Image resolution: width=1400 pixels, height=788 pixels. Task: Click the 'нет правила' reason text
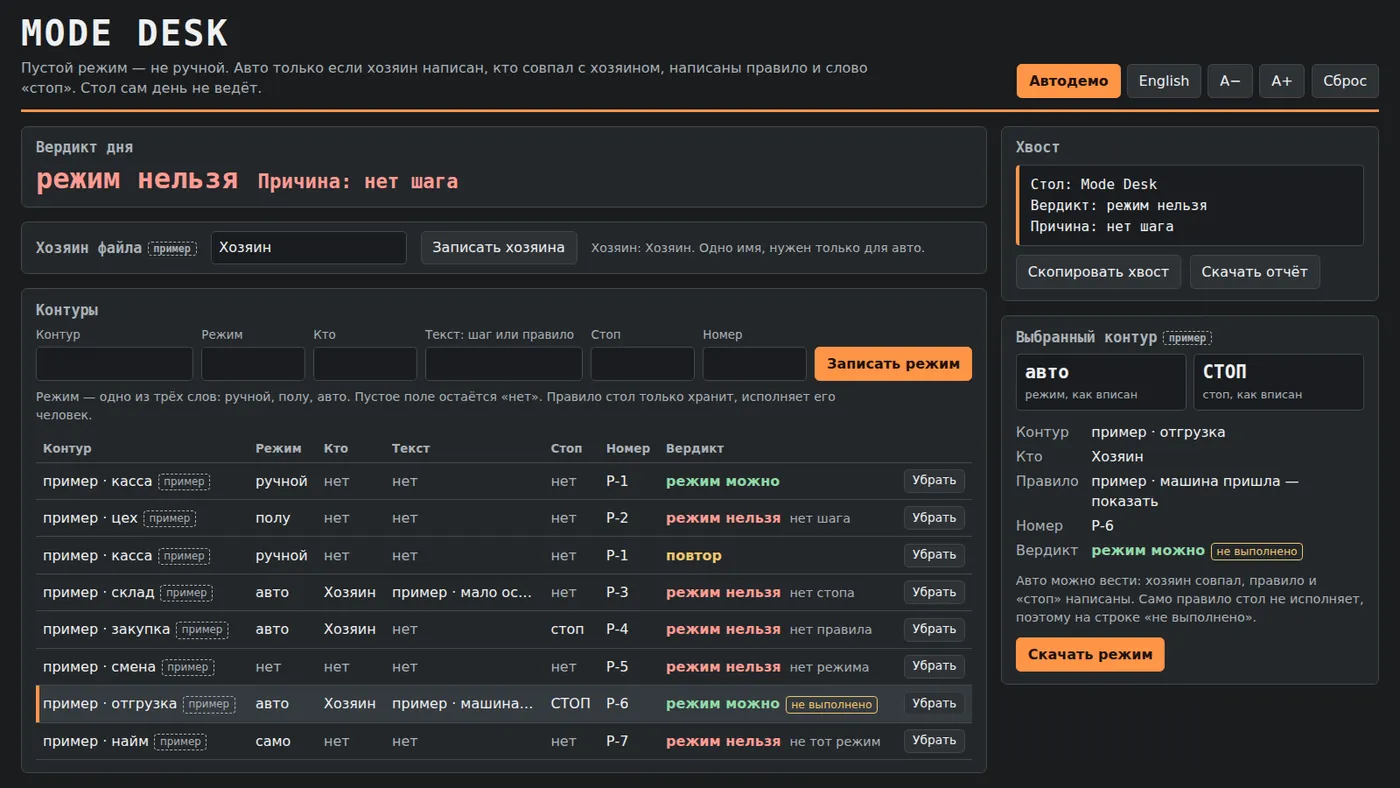coord(831,630)
